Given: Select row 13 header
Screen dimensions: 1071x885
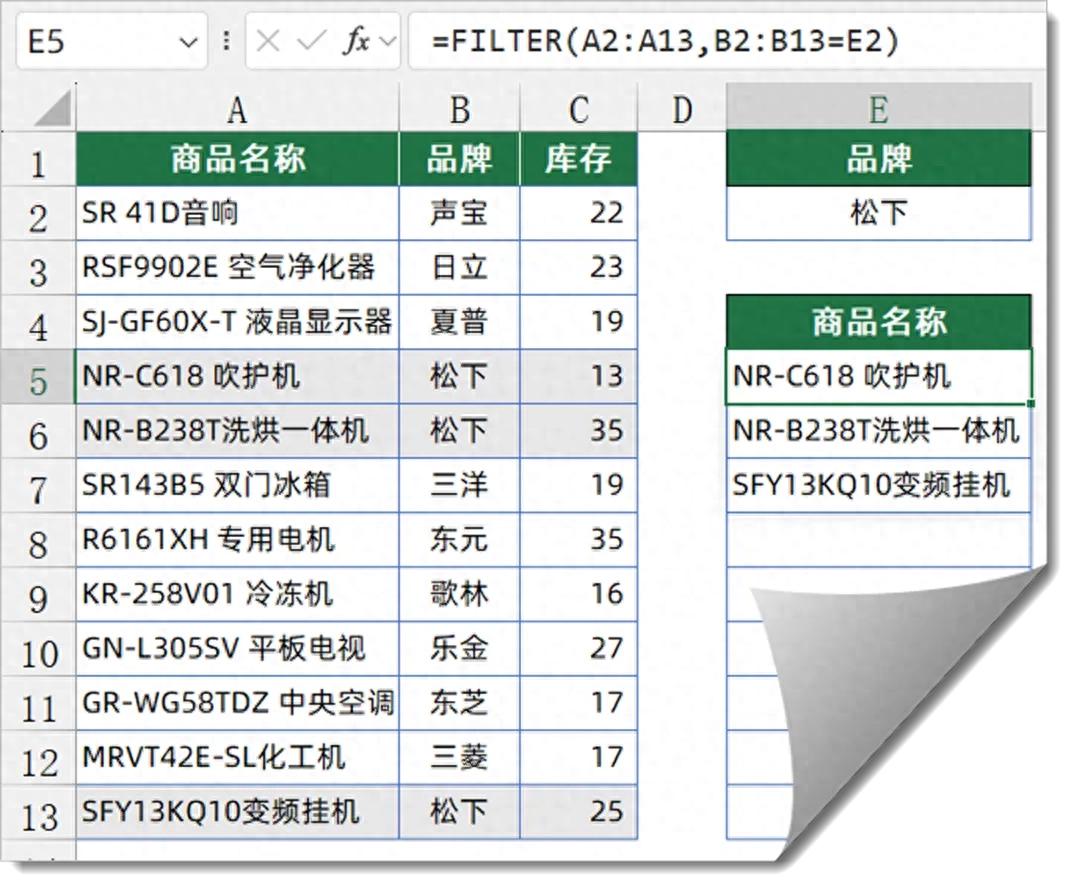Looking at the screenshot, I should click(x=38, y=813).
